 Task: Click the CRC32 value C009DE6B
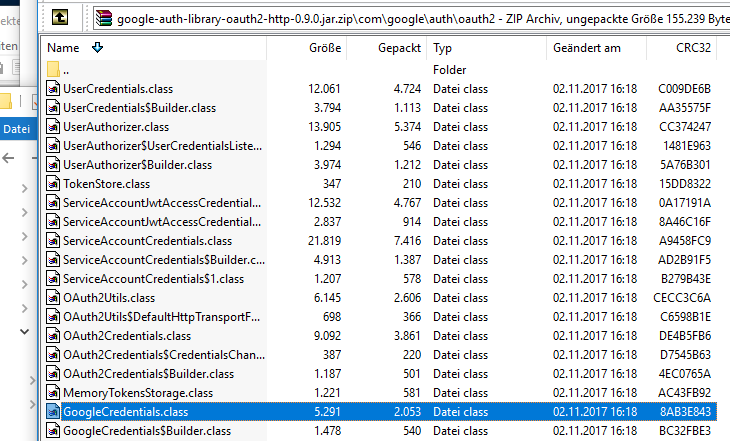(x=684, y=89)
